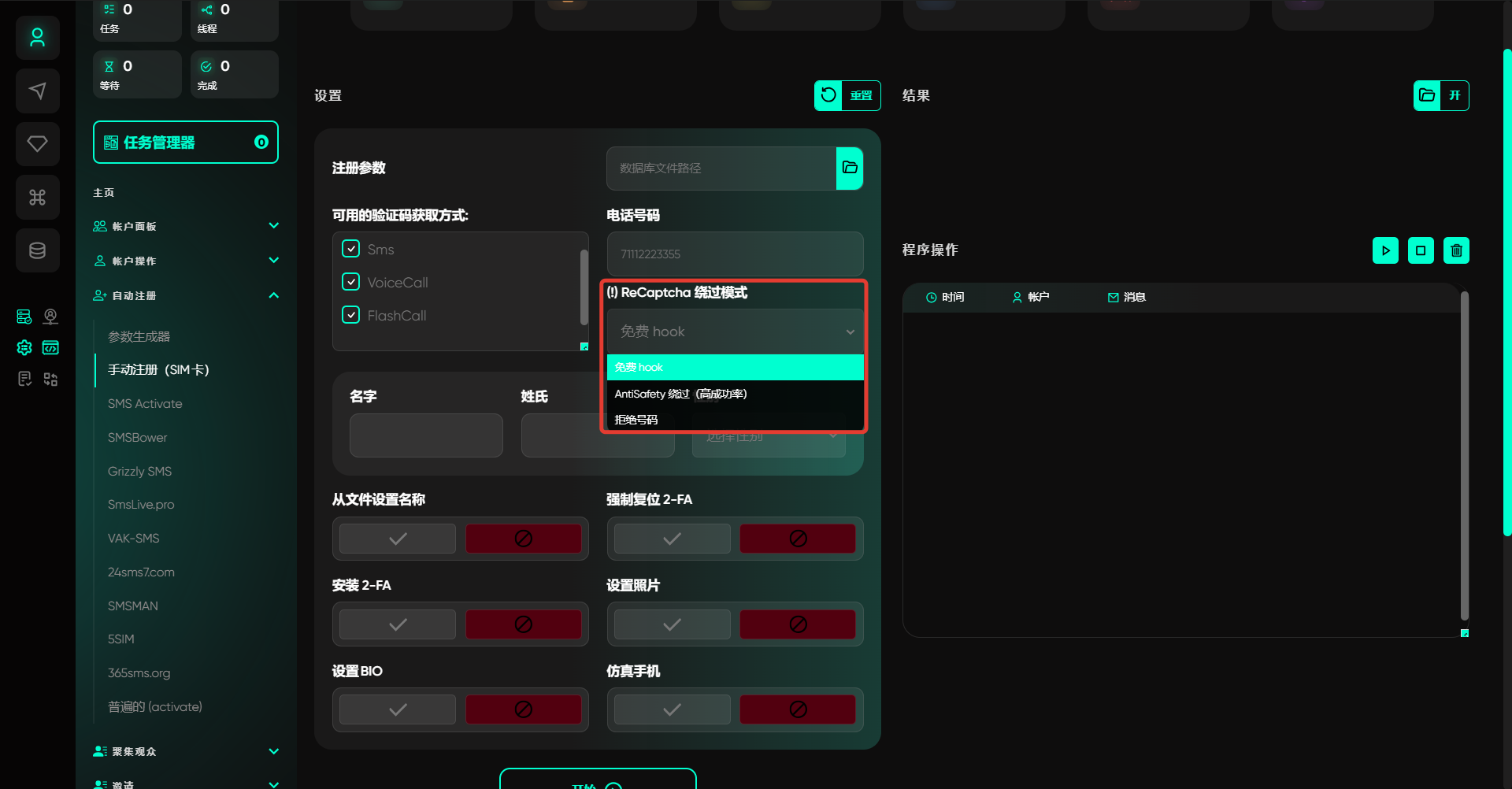Select Grizzly SMS in sidebar menu
The height and width of the screenshot is (789, 1512).
click(139, 471)
